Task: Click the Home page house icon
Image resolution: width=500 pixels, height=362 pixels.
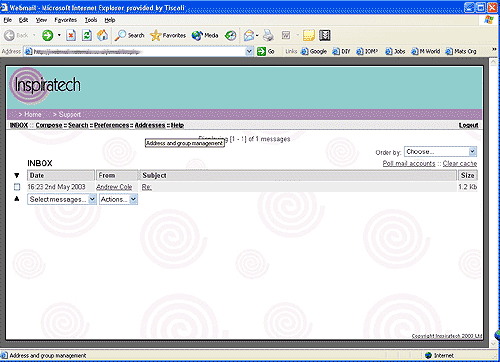Action: 102,35
